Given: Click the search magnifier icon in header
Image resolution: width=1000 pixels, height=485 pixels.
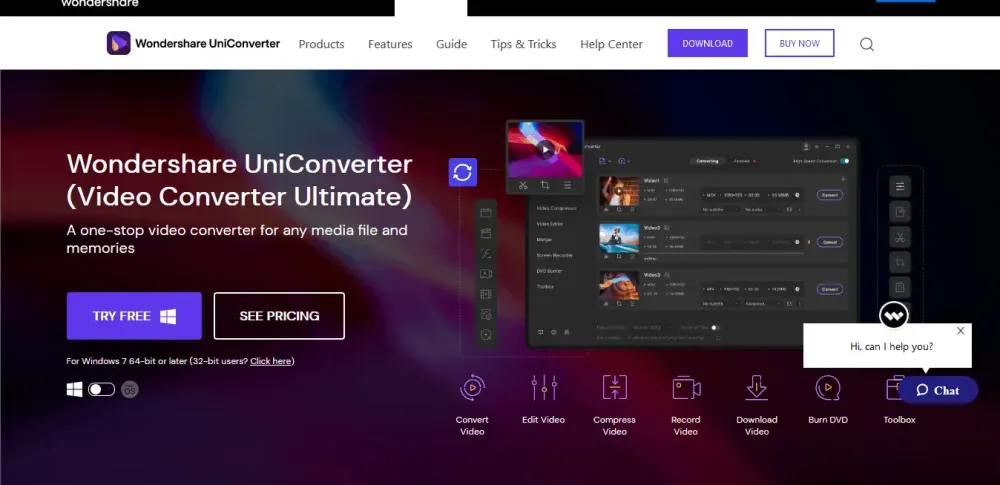Looking at the screenshot, I should pos(867,44).
